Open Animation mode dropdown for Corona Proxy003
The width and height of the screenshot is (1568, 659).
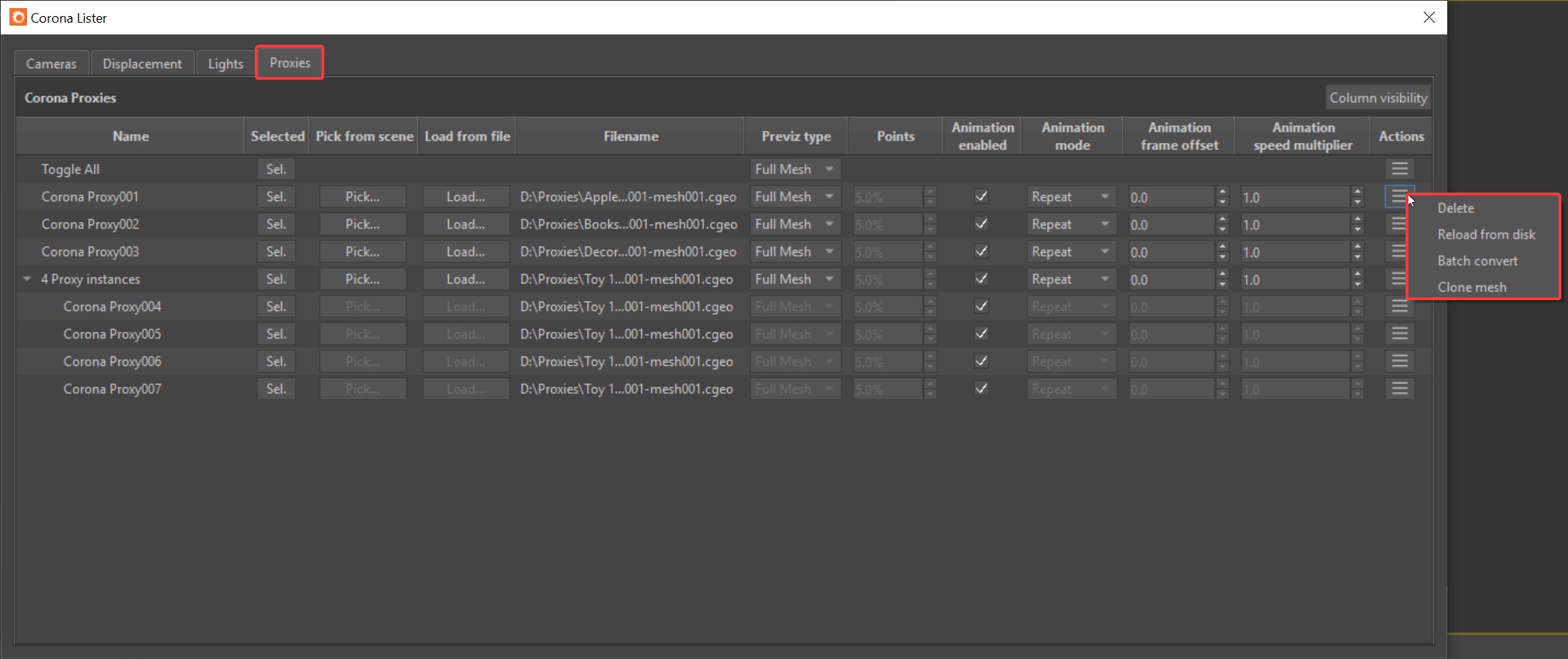(x=1072, y=252)
